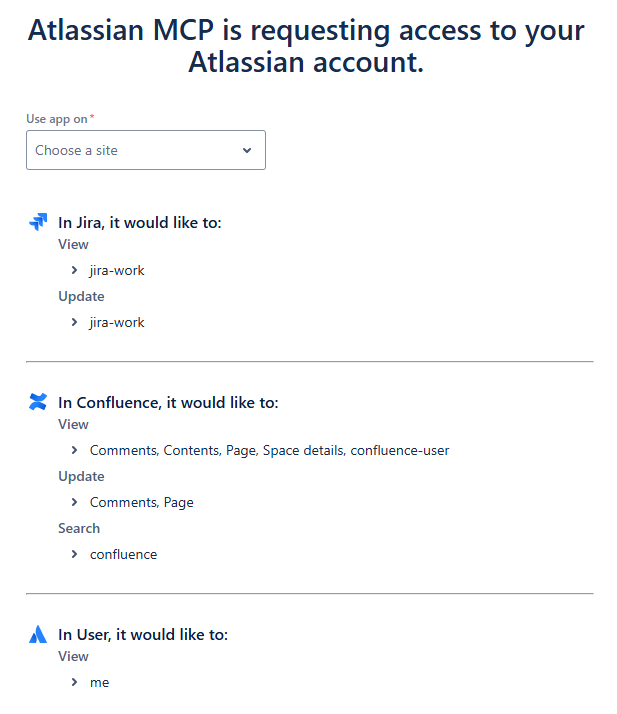Click the "me" scope text
The image size is (617, 714).
click(99, 682)
